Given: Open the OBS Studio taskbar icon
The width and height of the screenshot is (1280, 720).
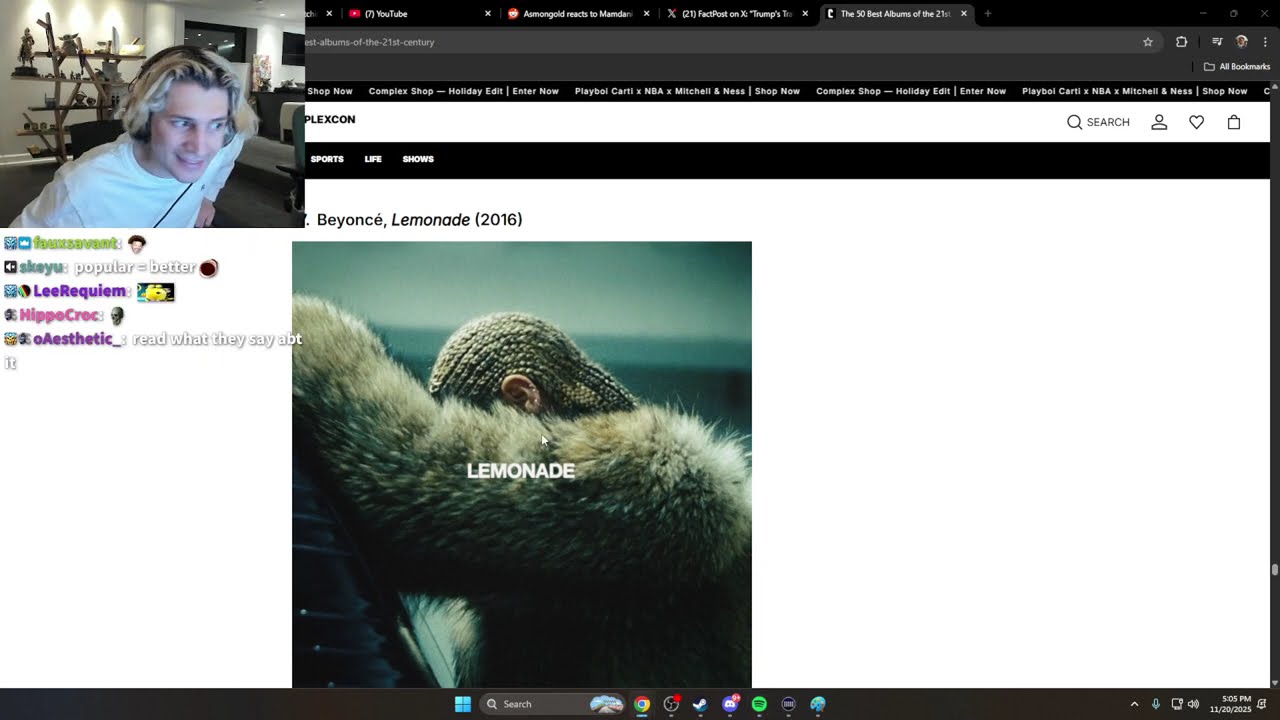Looking at the screenshot, I should pos(671,704).
